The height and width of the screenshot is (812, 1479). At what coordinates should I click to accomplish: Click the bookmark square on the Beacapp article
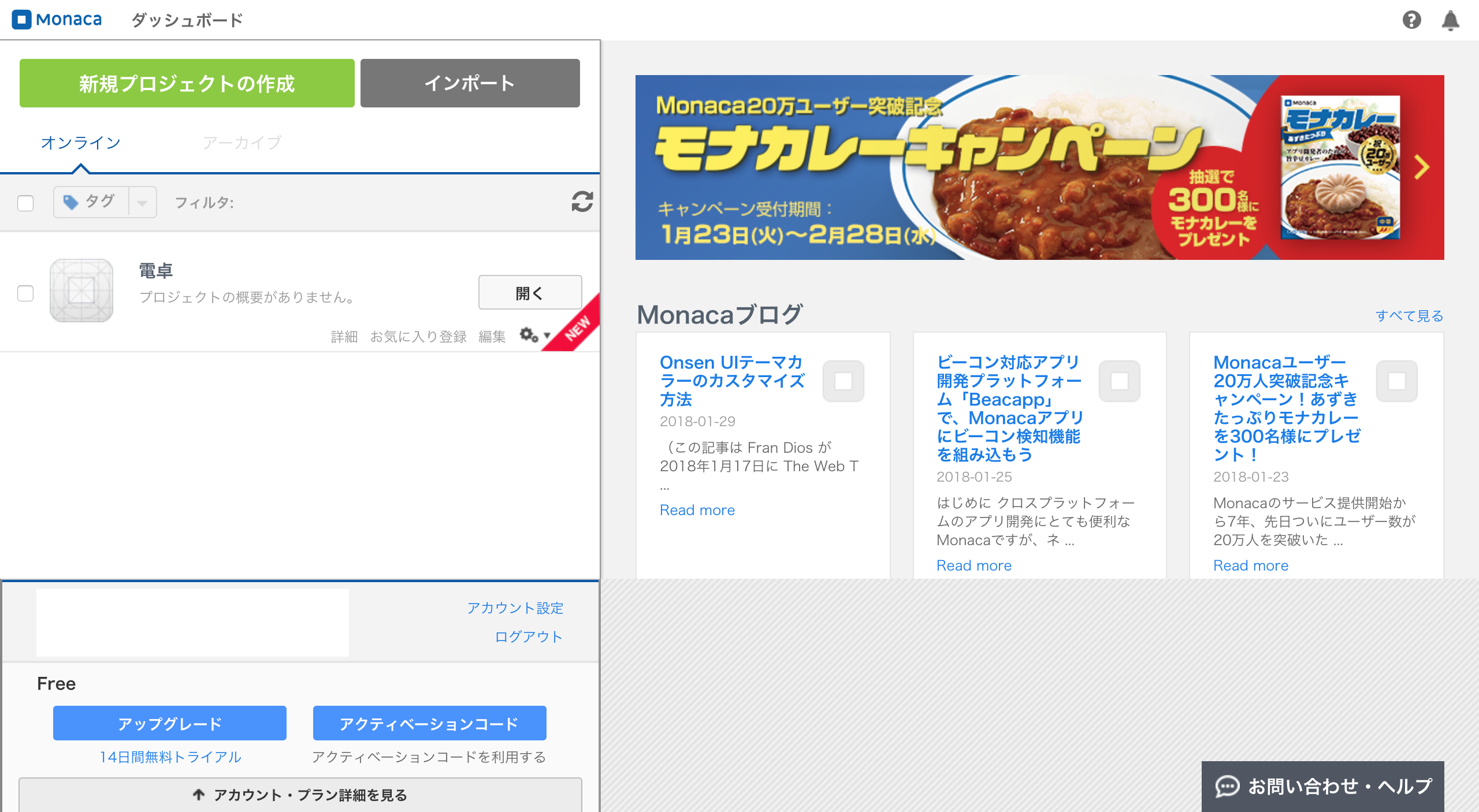[1120, 381]
